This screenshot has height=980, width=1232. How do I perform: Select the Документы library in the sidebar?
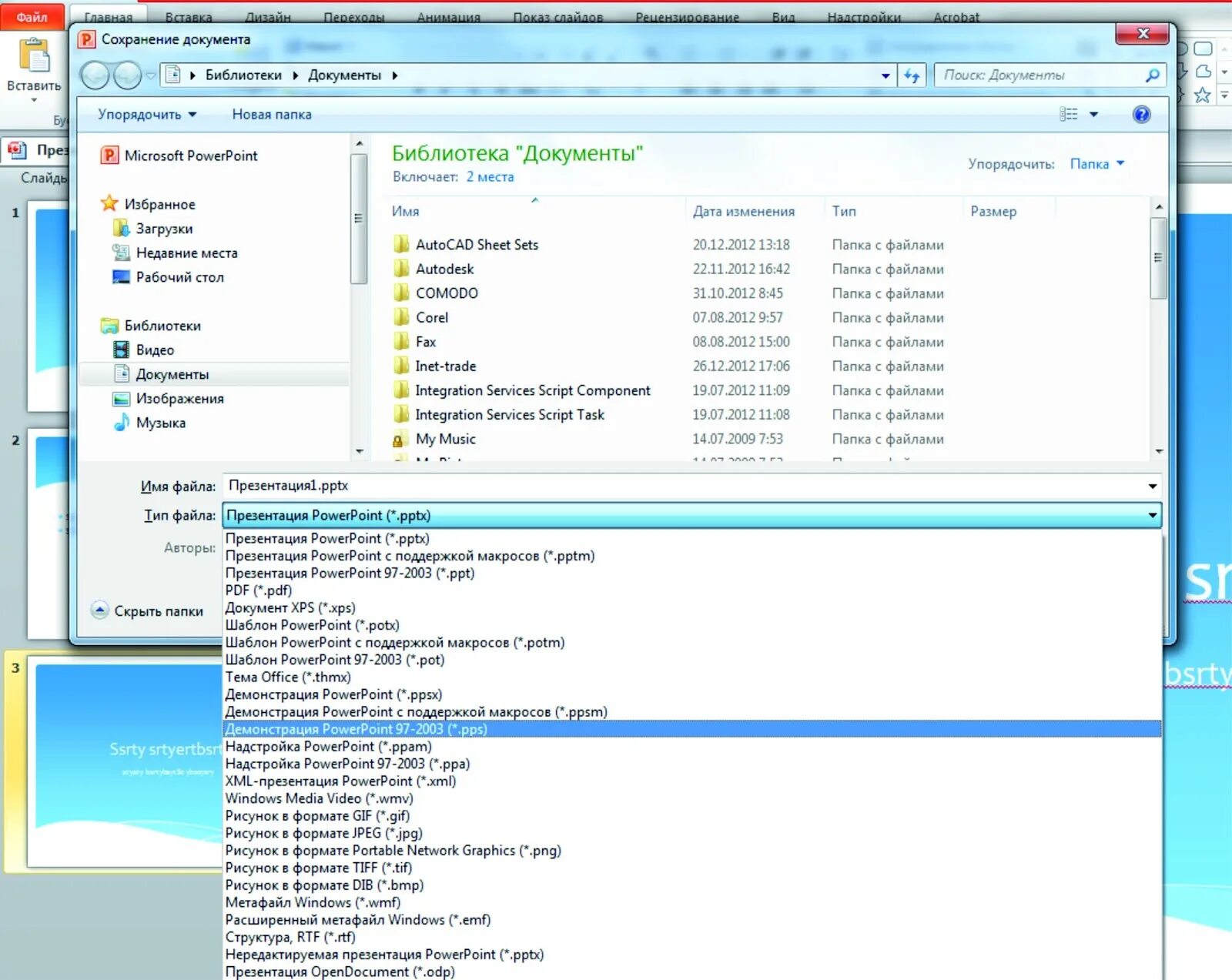click(x=214, y=374)
